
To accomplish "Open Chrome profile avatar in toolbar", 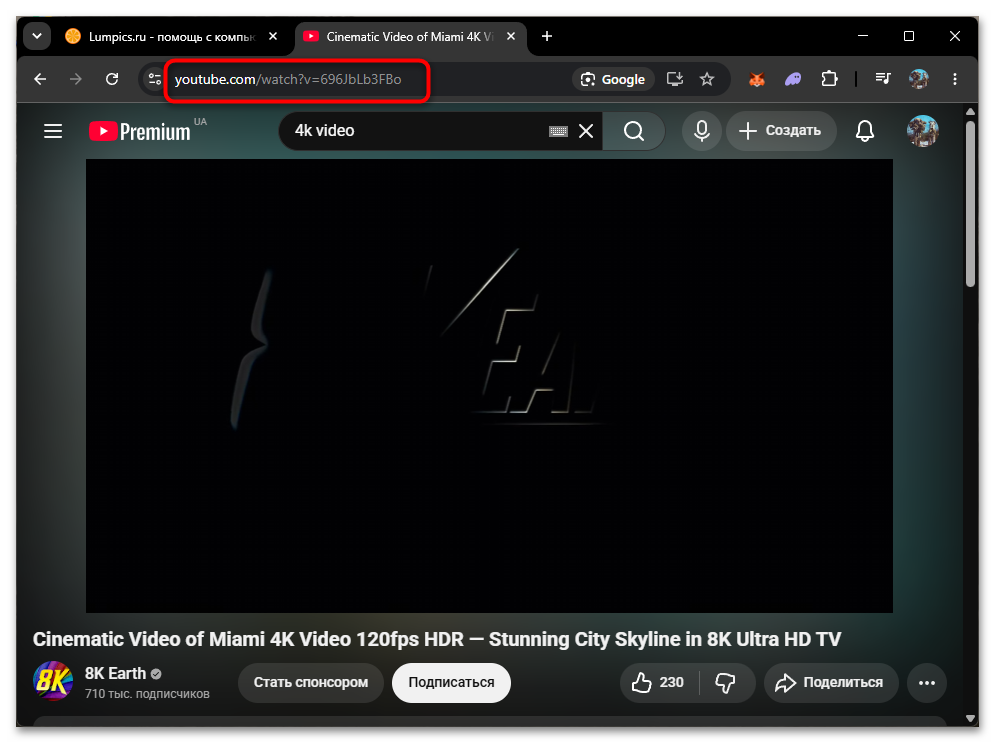I will [x=918, y=79].
